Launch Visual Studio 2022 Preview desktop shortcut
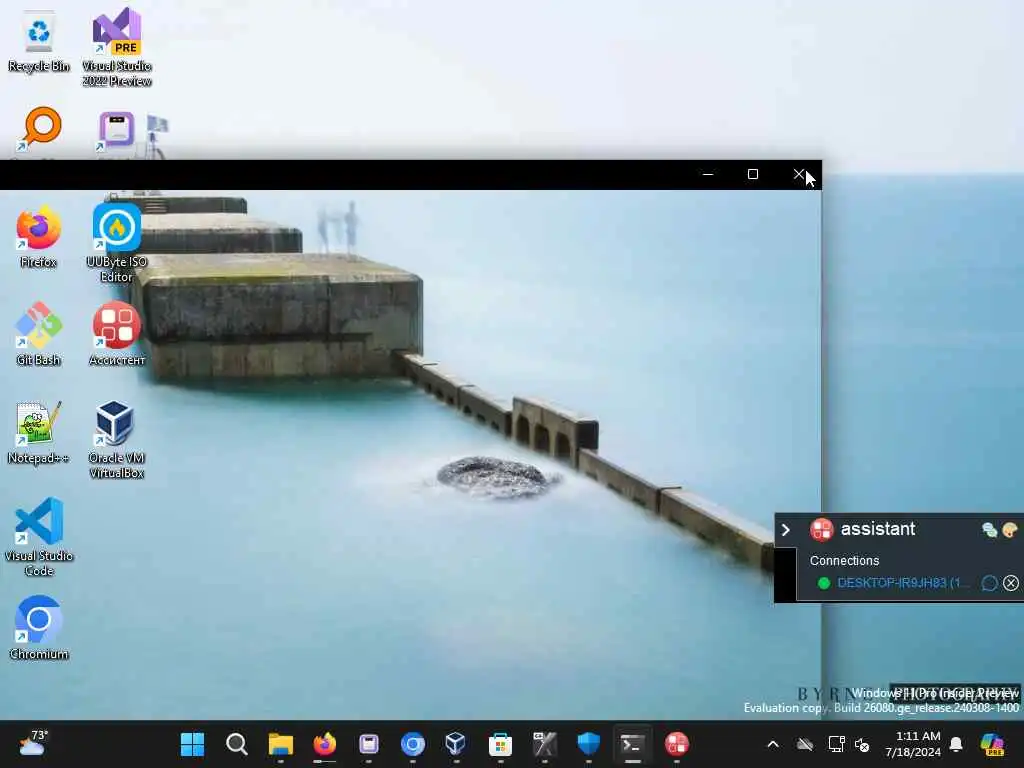1024x768 pixels. pos(116,48)
